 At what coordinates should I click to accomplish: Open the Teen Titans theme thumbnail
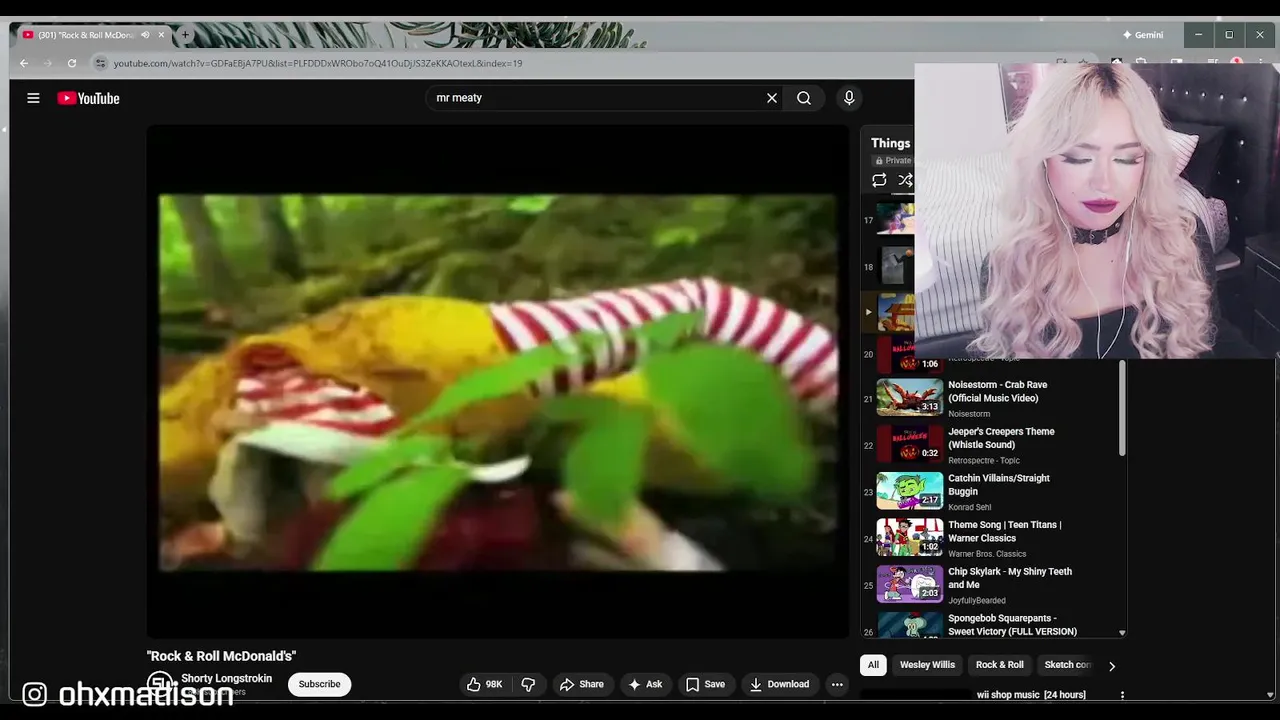pyautogui.click(x=910, y=537)
